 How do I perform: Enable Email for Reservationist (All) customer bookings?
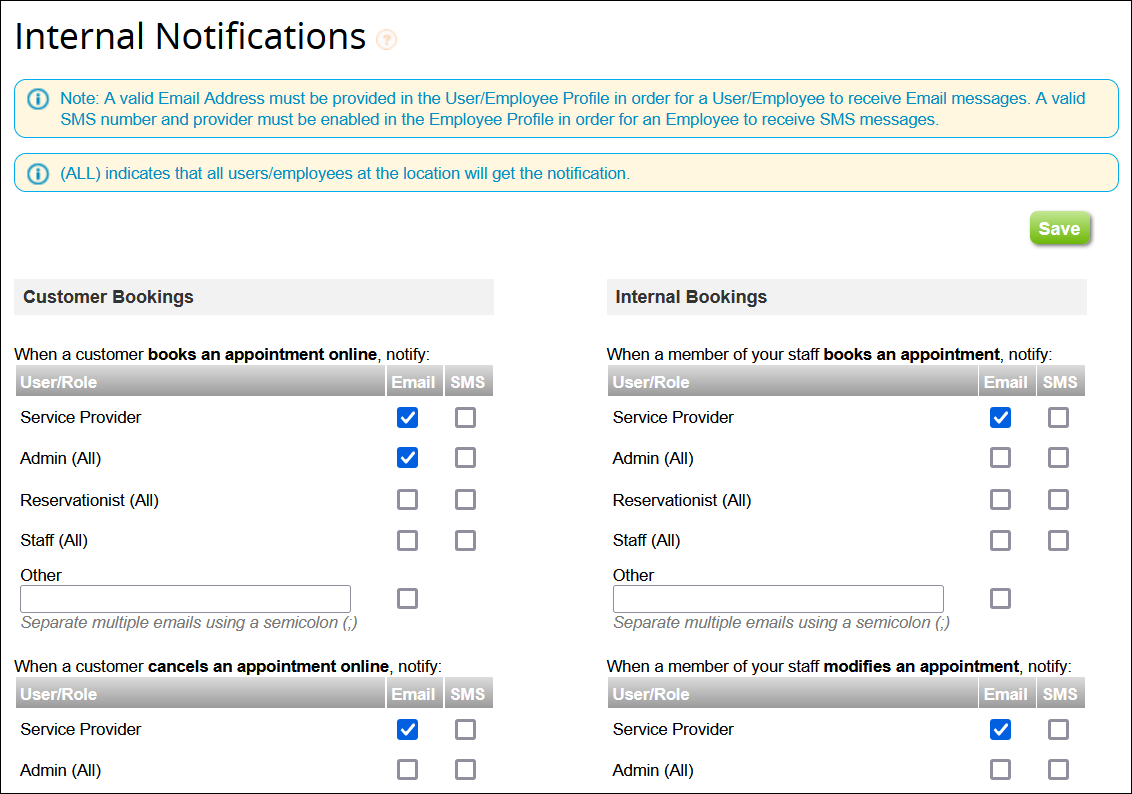(x=407, y=499)
